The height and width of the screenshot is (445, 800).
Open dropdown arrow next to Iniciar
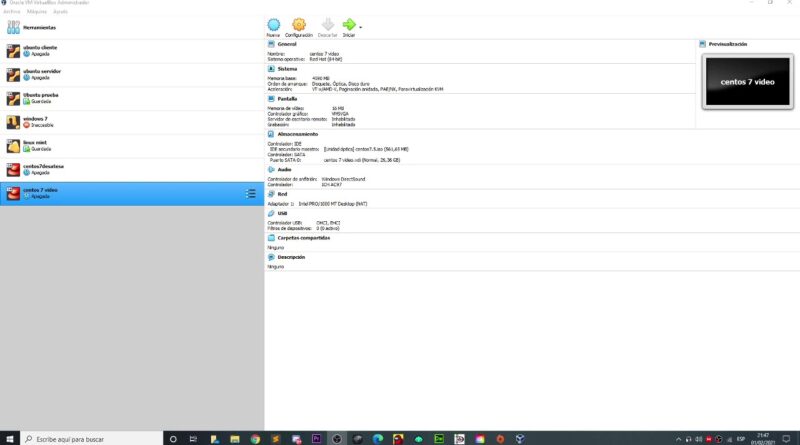pyautogui.click(x=361, y=27)
